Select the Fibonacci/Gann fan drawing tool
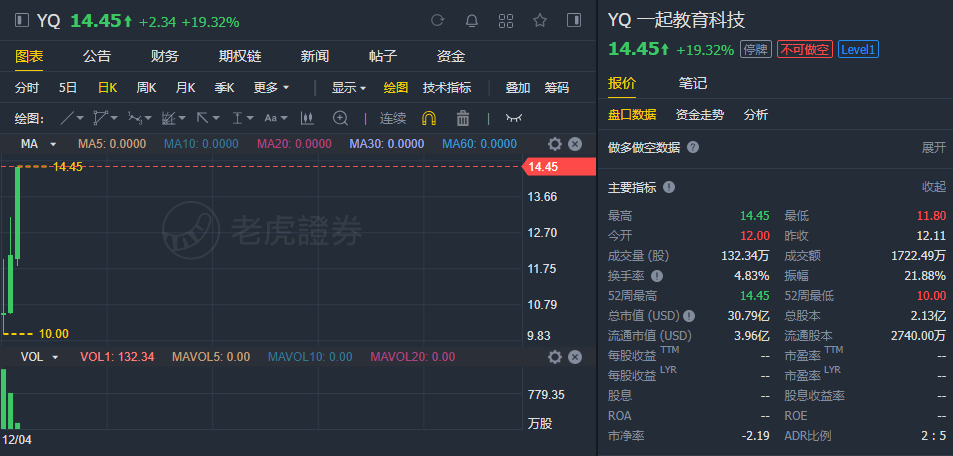The image size is (953, 456). coord(169,118)
